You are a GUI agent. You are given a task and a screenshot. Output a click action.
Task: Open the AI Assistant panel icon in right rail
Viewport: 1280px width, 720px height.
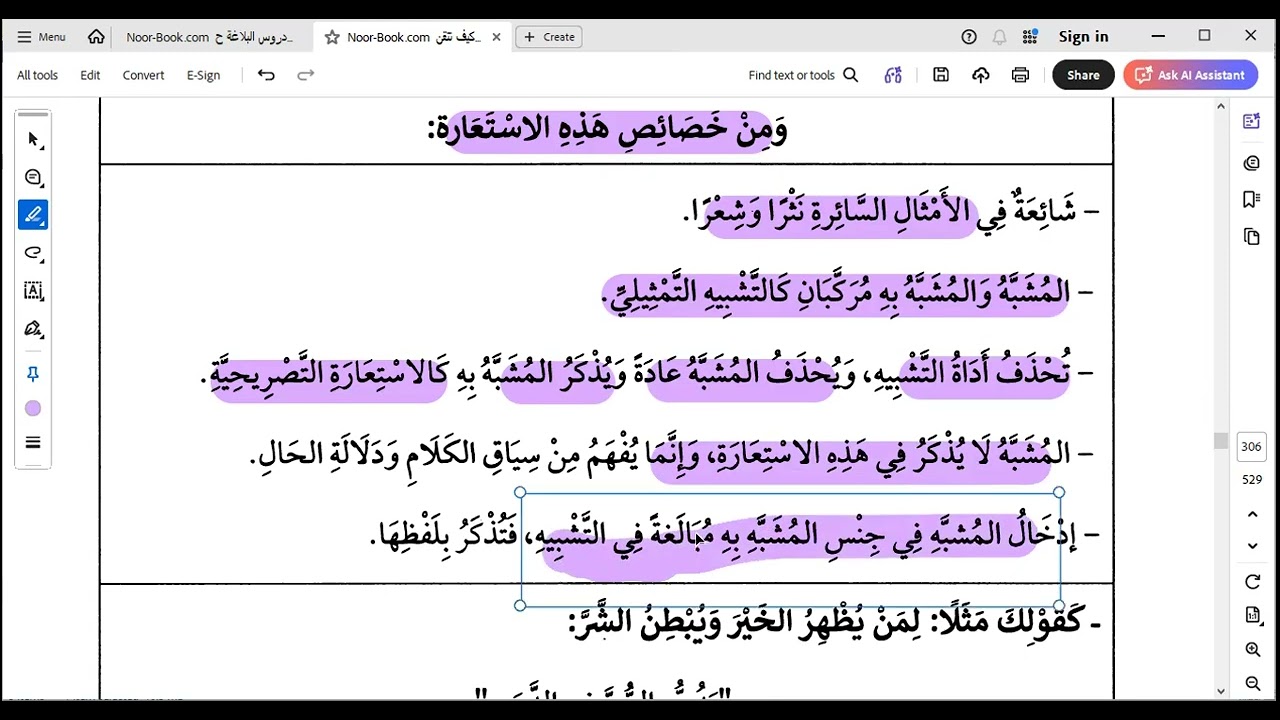(1251, 121)
